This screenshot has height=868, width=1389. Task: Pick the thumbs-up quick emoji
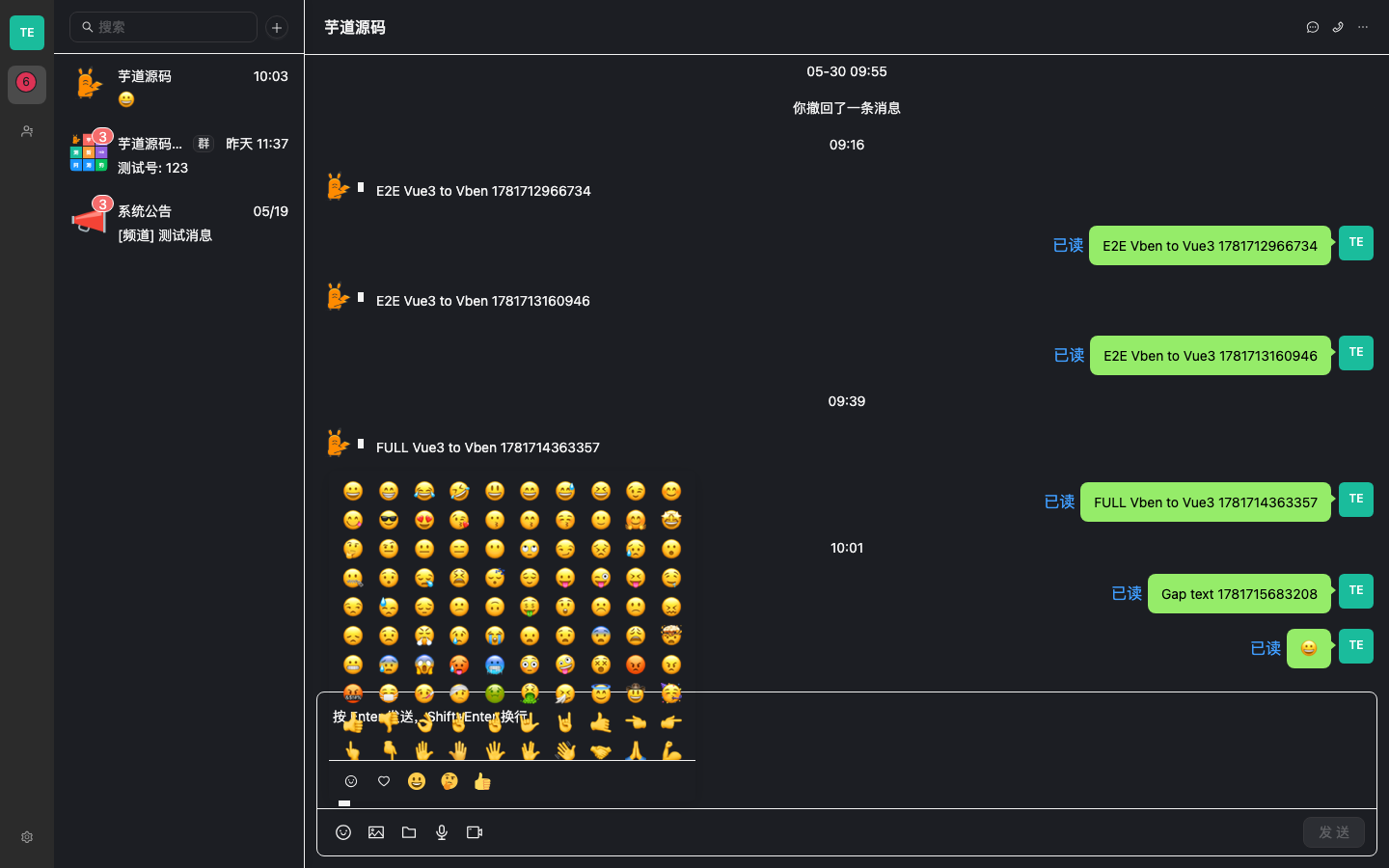pyautogui.click(x=482, y=781)
